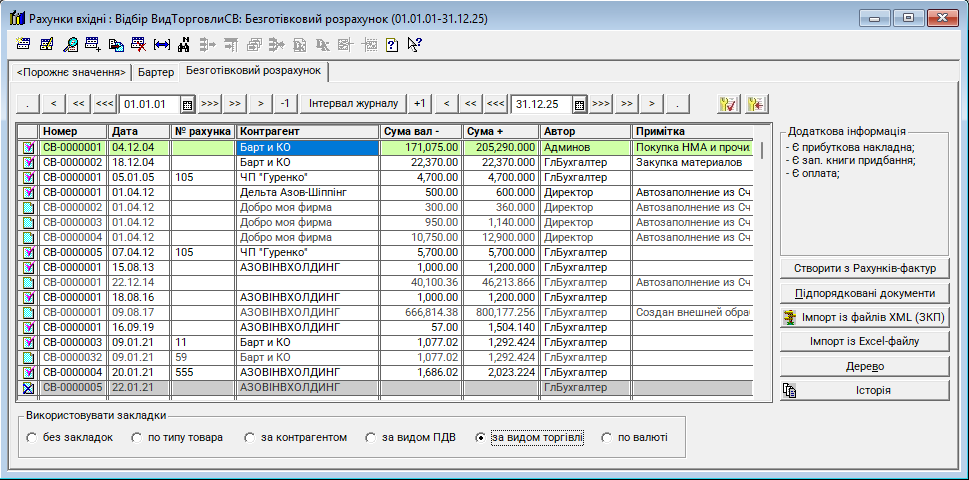Select the 'за контрагентом' bookmark option
969x480 pixels.
(249, 438)
